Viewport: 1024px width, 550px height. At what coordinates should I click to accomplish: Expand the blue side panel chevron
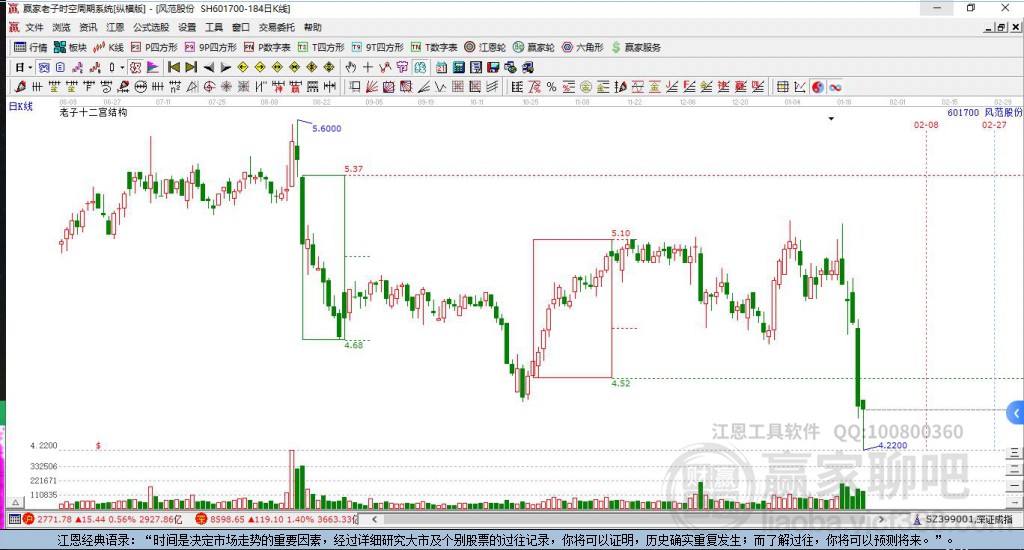(1016, 413)
